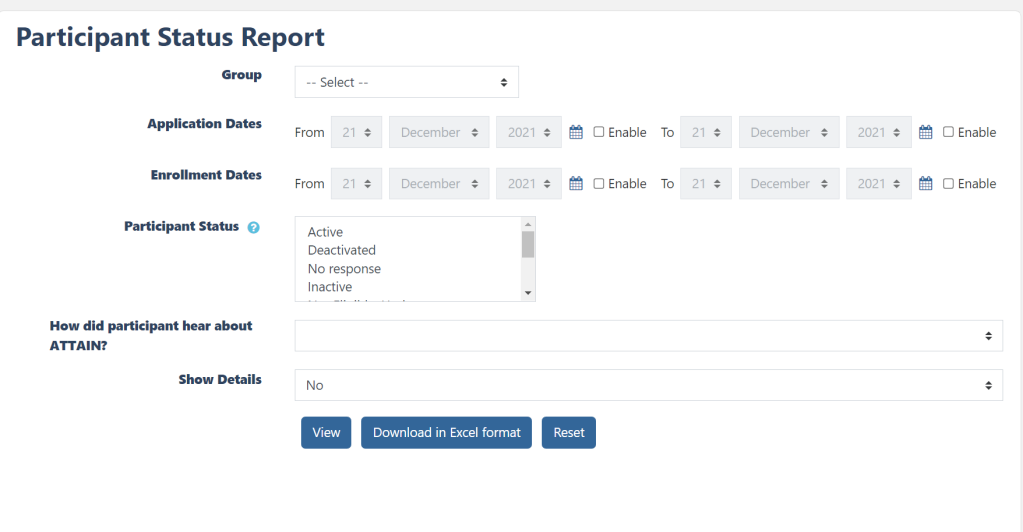
Task: Open calendar picker for Enrollment Dates To
Action: pyautogui.click(x=926, y=183)
